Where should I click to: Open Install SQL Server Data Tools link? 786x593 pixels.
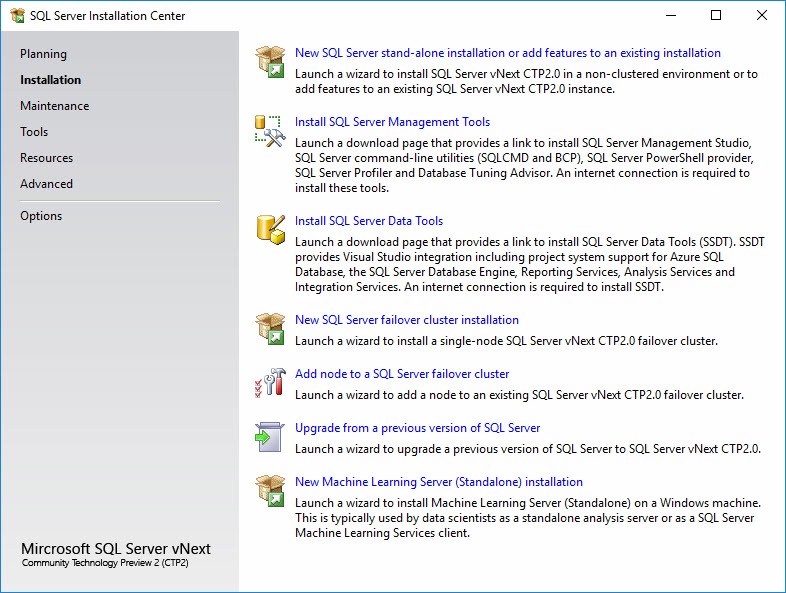coord(369,221)
